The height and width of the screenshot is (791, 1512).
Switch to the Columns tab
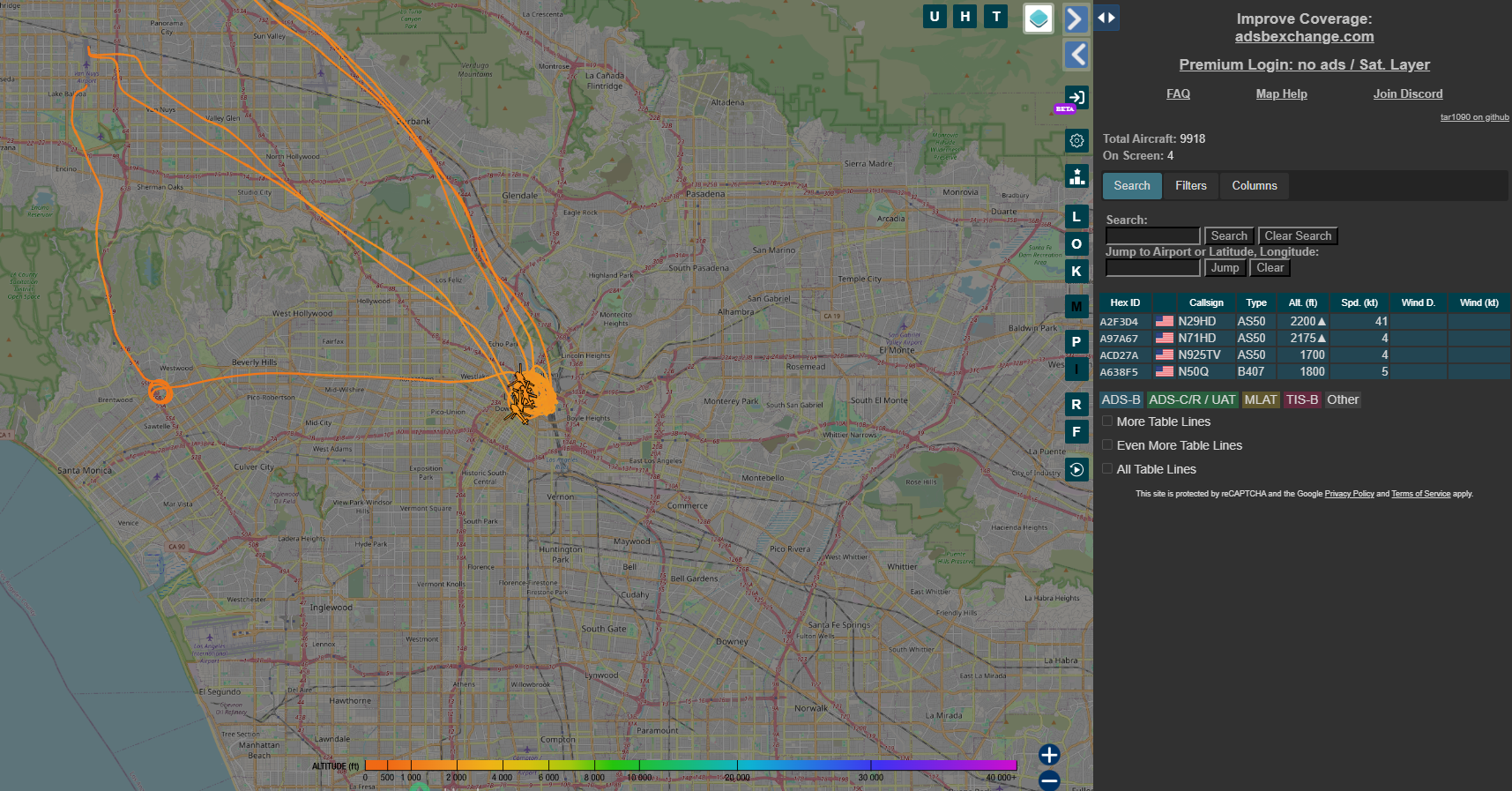click(1255, 185)
